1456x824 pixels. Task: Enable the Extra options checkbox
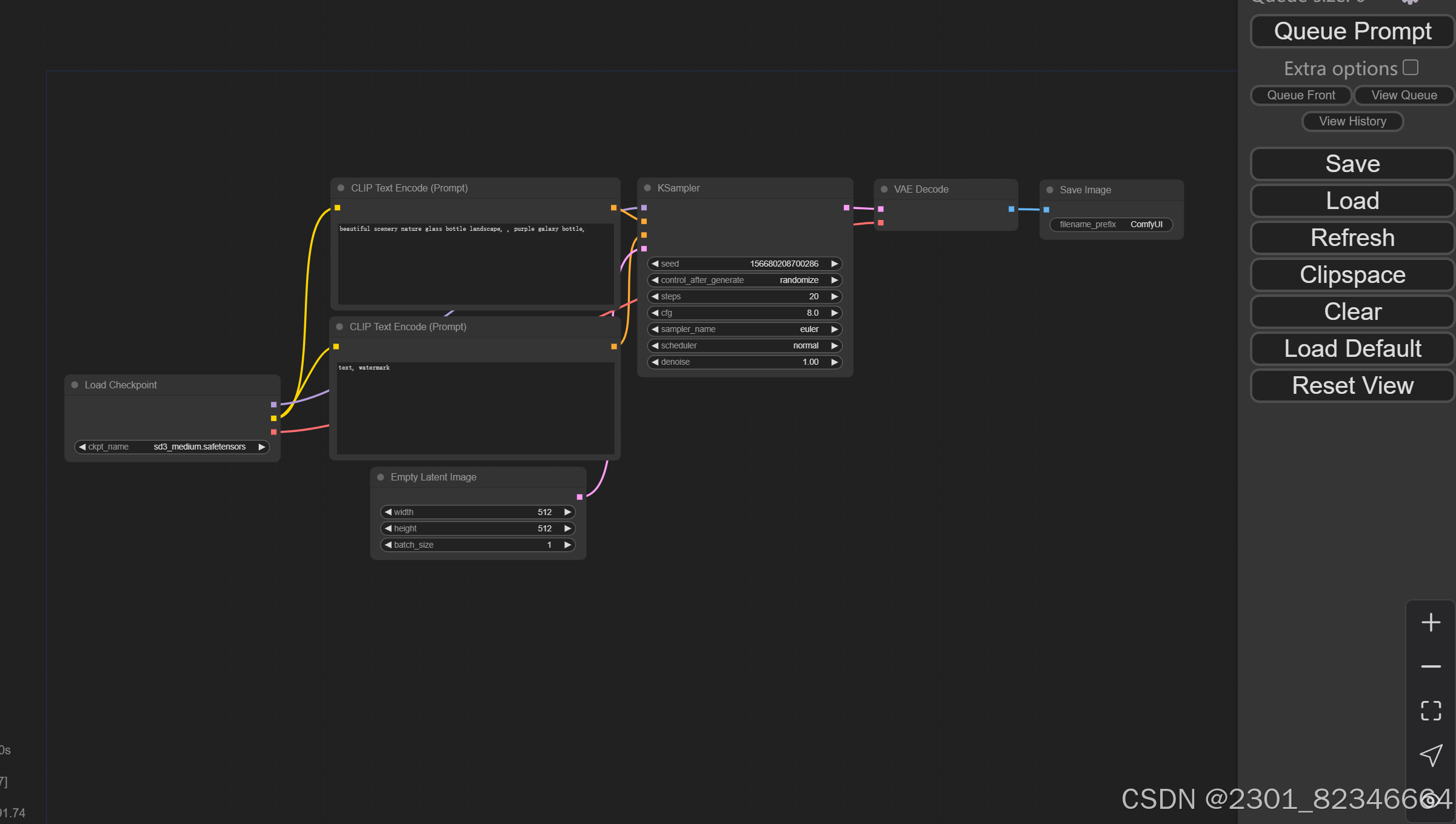coord(1411,67)
